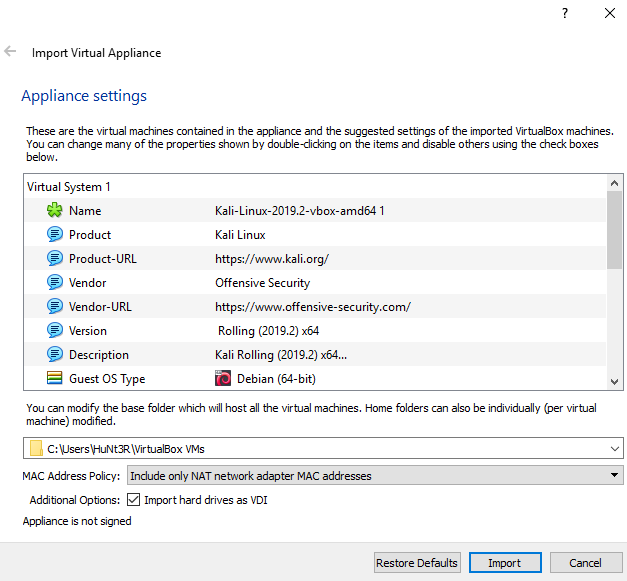
Task: Select the Rolling (2019.2) x64 version value
Action: [268, 331]
